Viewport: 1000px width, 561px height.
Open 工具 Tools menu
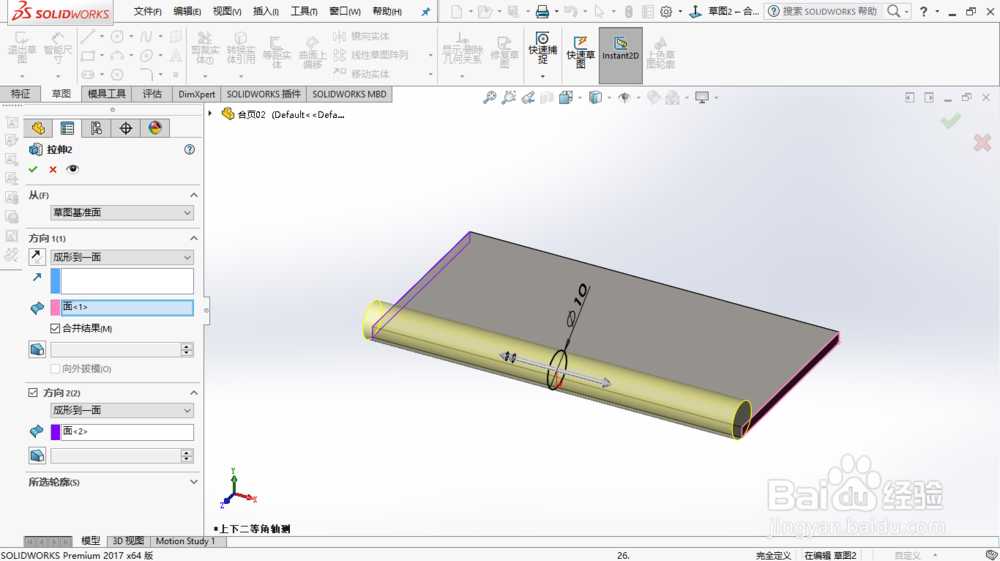(304, 11)
